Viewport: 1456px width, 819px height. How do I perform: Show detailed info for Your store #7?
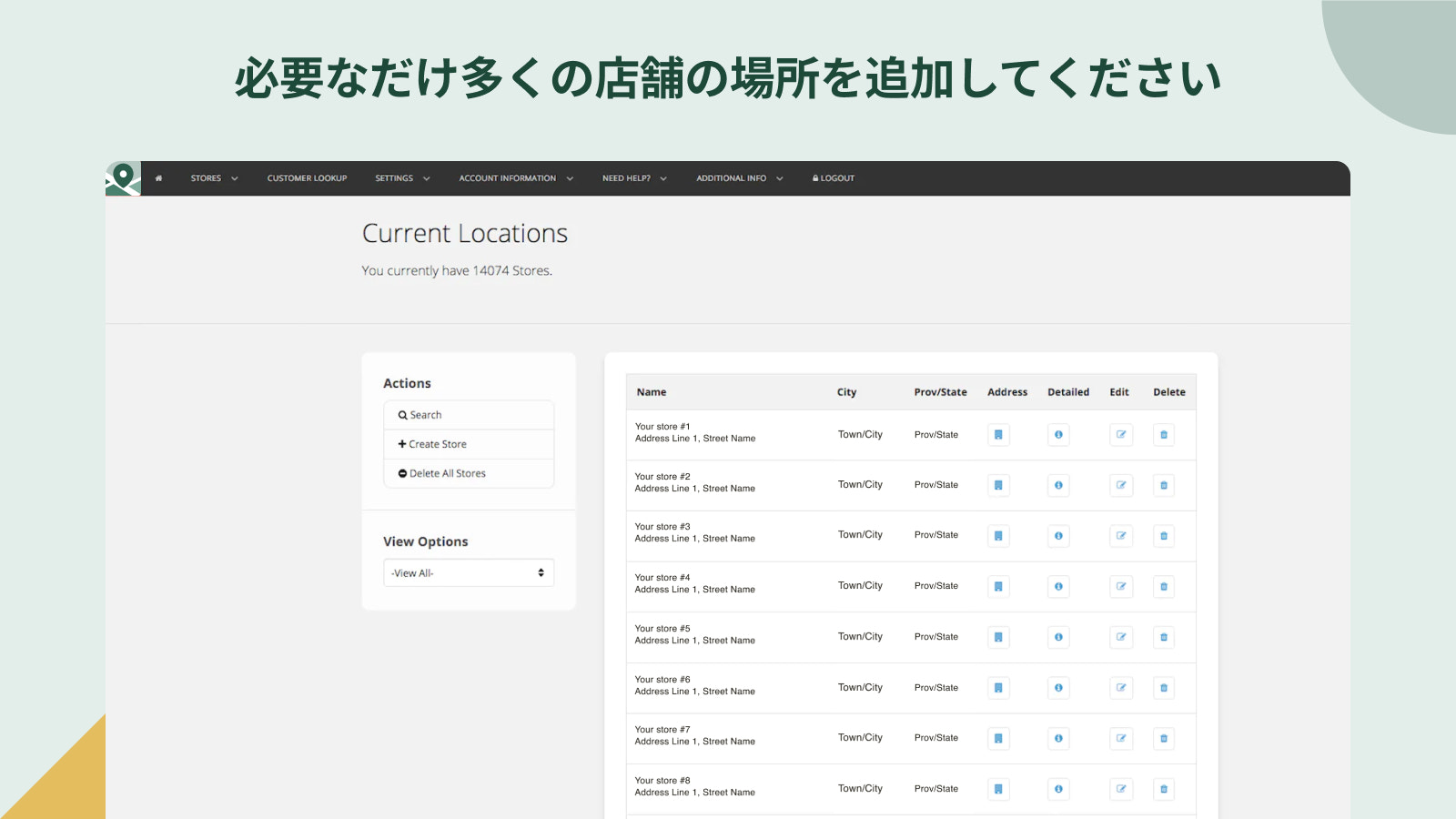1058,738
